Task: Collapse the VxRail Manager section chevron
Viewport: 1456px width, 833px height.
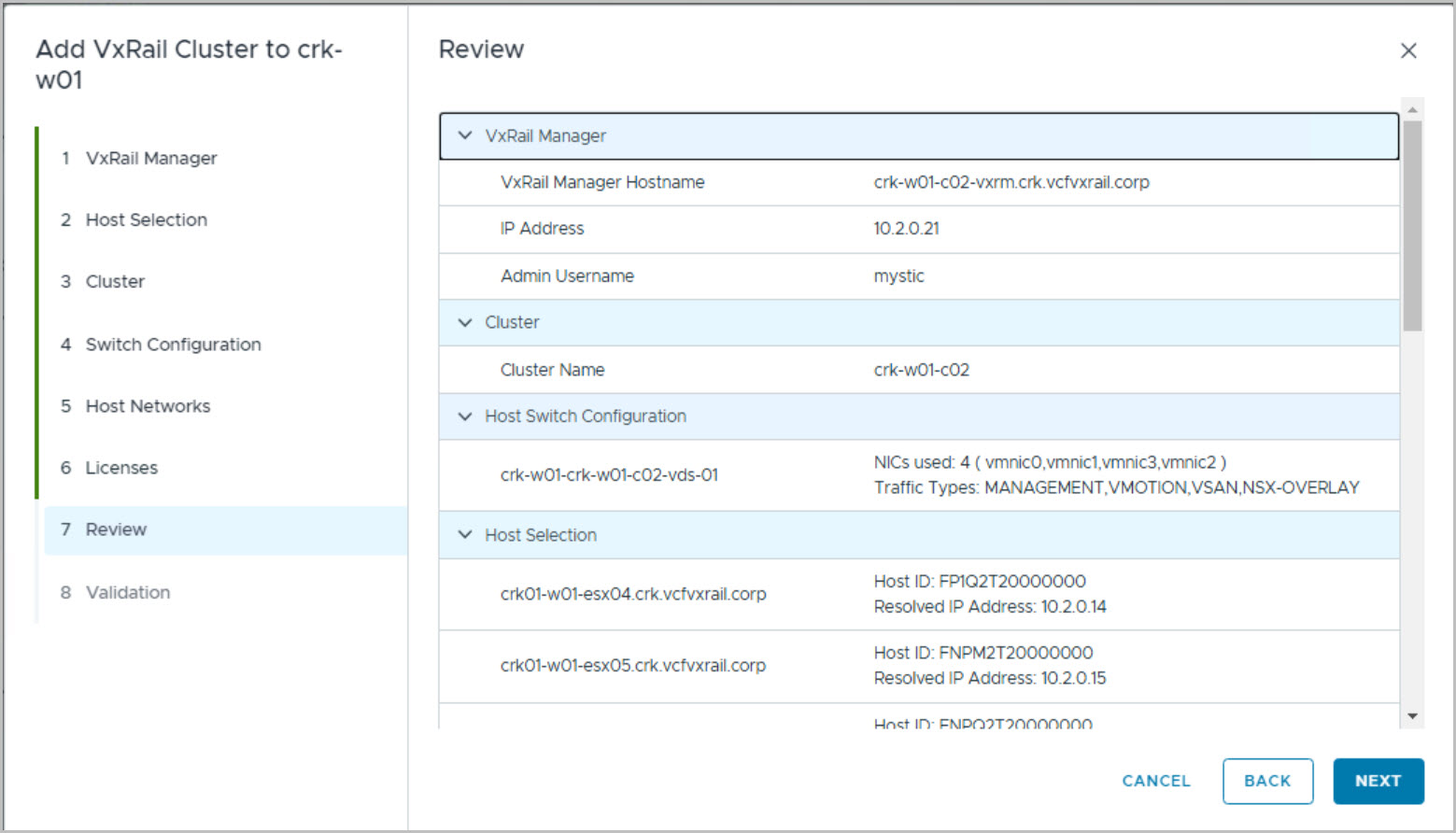Action: (x=465, y=136)
